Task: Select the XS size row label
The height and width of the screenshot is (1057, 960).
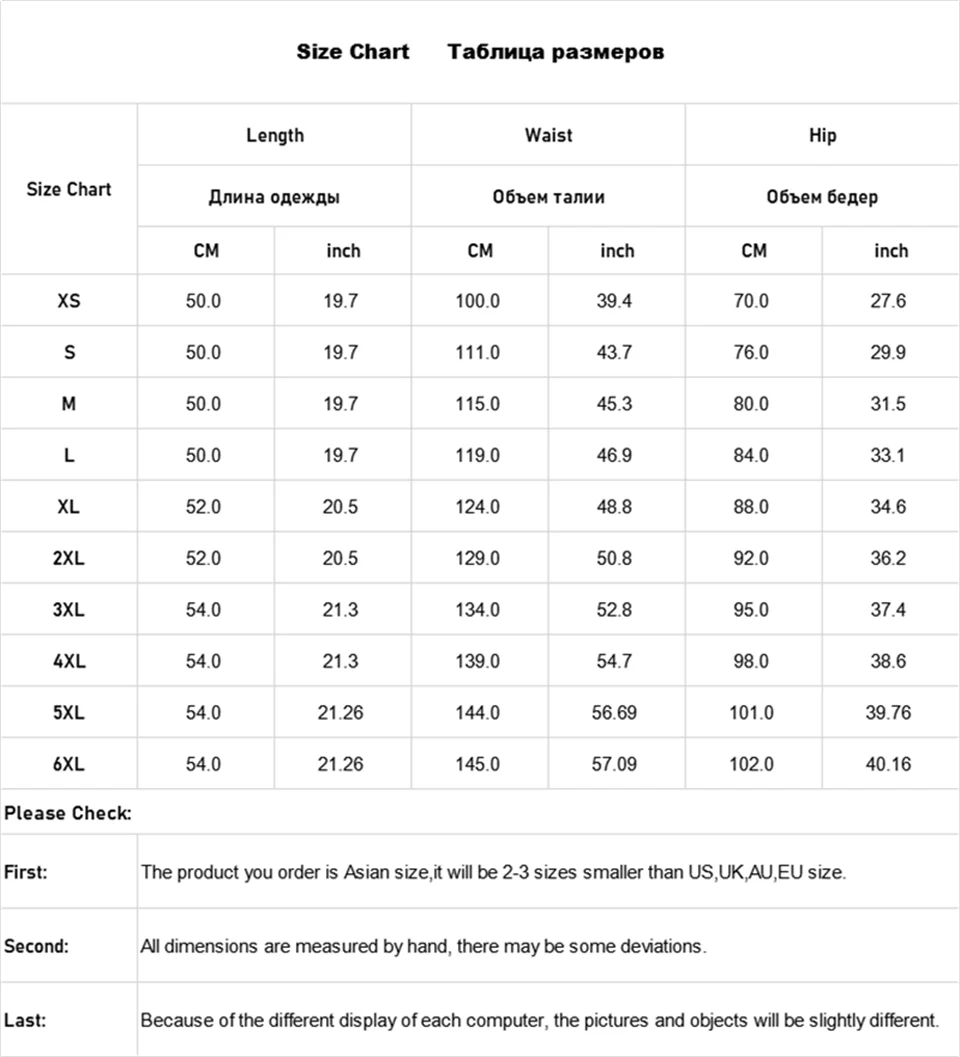Action: pyautogui.click(x=69, y=300)
